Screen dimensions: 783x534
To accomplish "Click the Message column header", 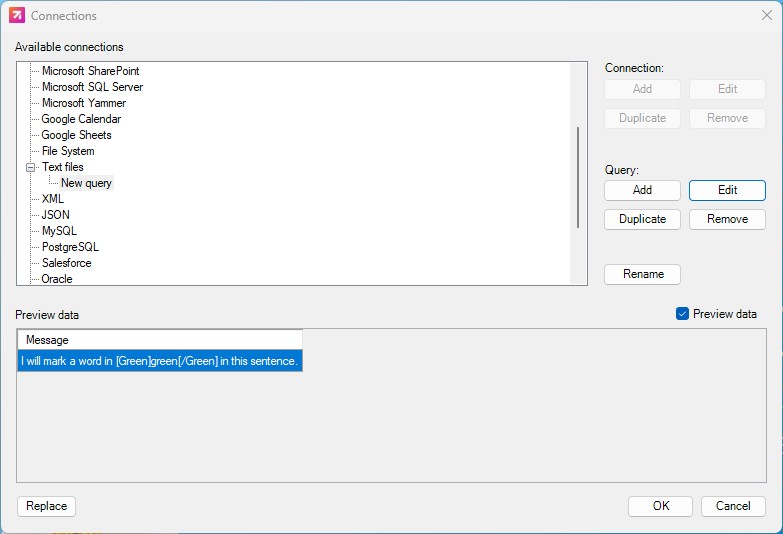I will coord(160,340).
